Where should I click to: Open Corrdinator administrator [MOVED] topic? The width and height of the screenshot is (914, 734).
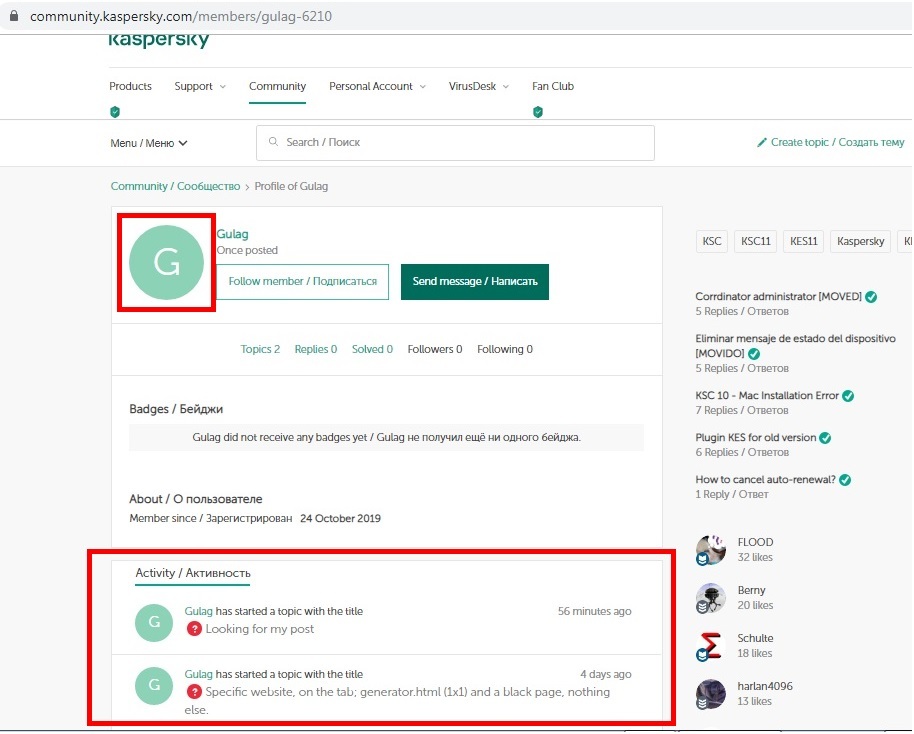coord(778,297)
